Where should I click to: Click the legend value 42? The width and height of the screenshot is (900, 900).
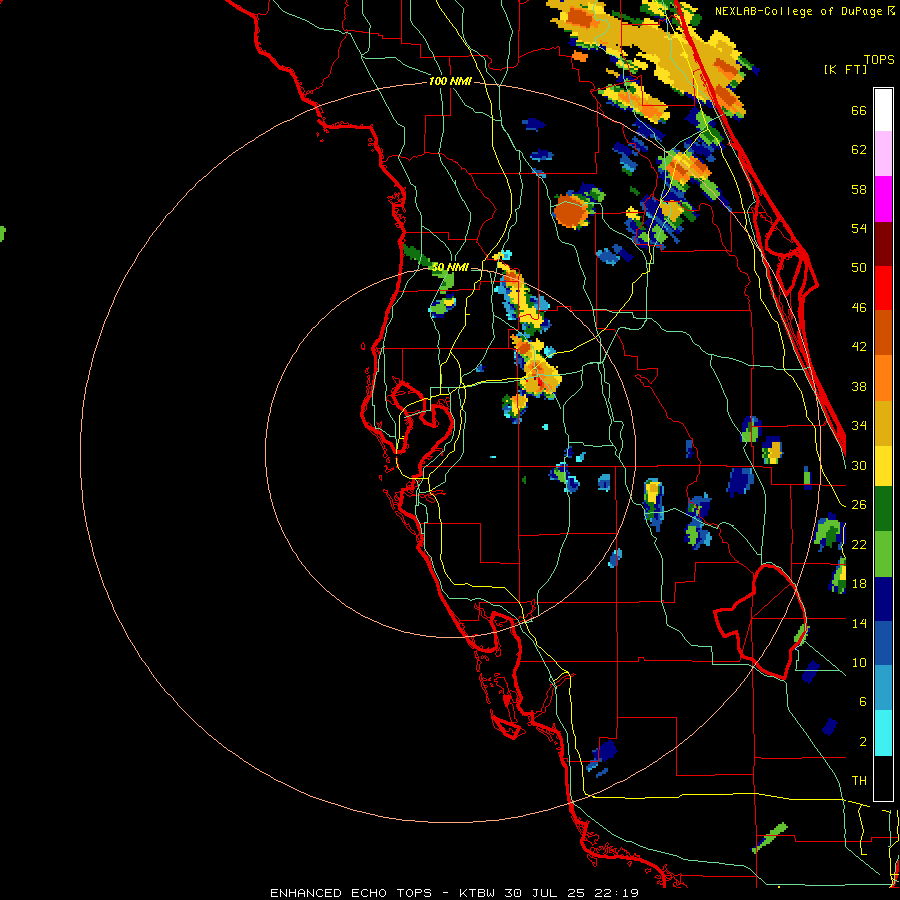point(859,347)
